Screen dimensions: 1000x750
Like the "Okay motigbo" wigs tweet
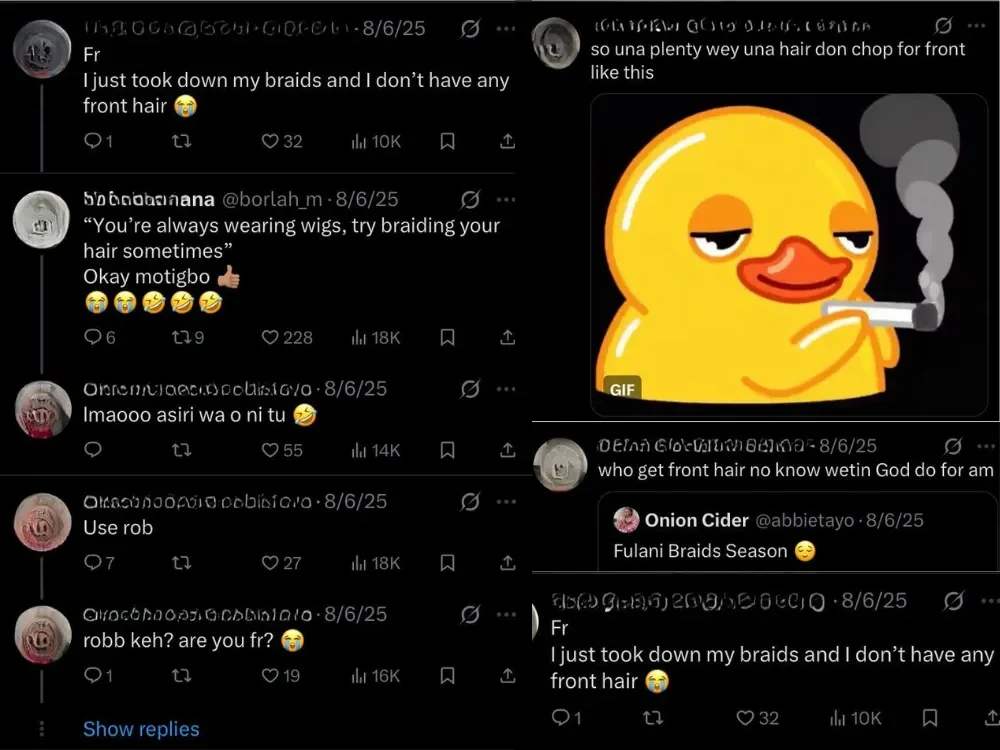tap(270, 338)
